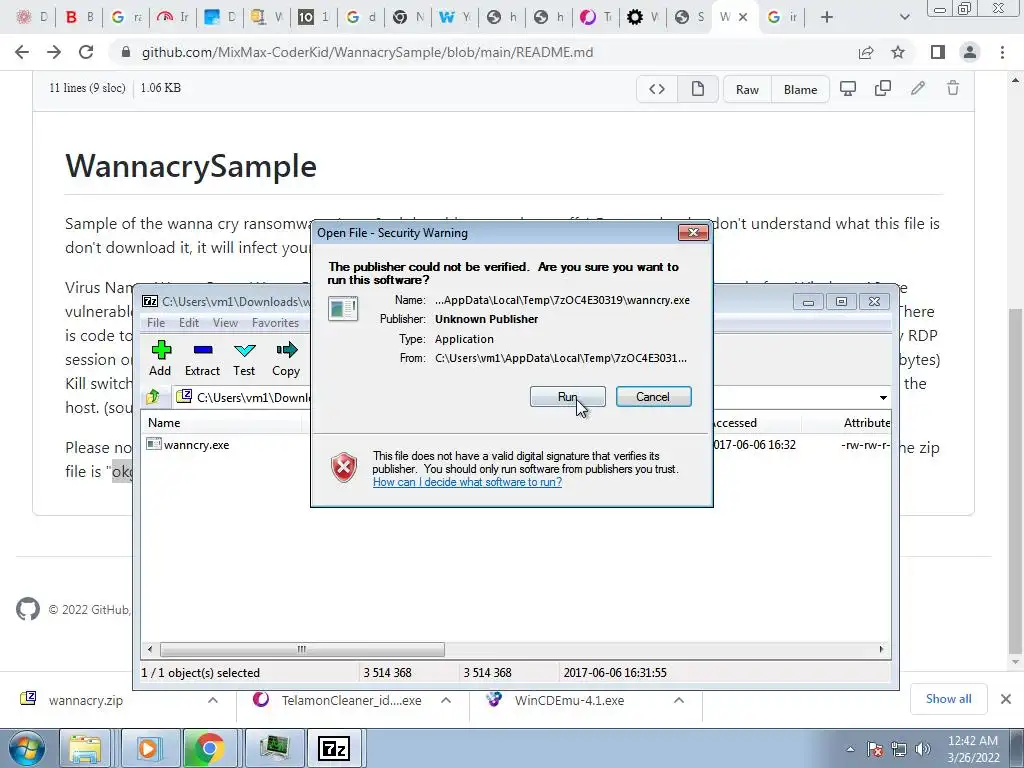Open README with GitHub Desktop icon
Viewport: 1024px width, 768px height.
pyautogui.click(x=848, y=88)
